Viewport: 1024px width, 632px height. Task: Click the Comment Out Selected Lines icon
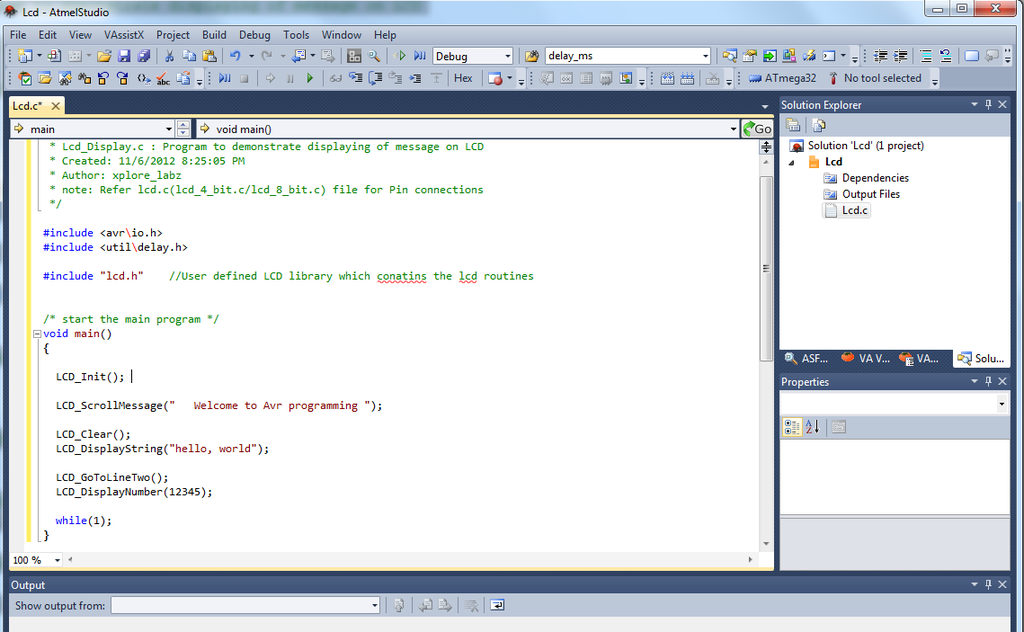click(x=926, y=56)
